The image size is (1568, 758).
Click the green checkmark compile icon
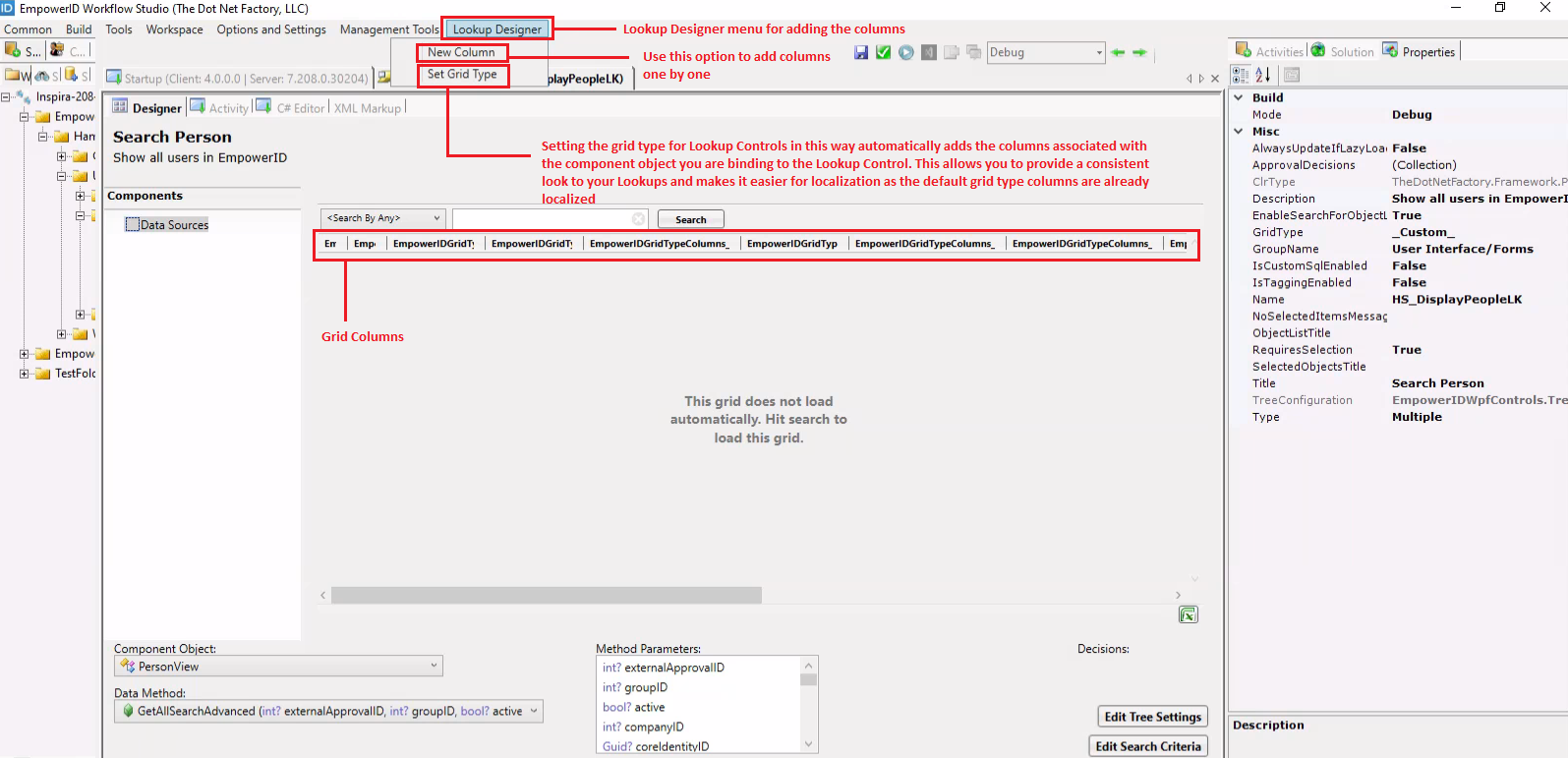[x=884, y=52]
